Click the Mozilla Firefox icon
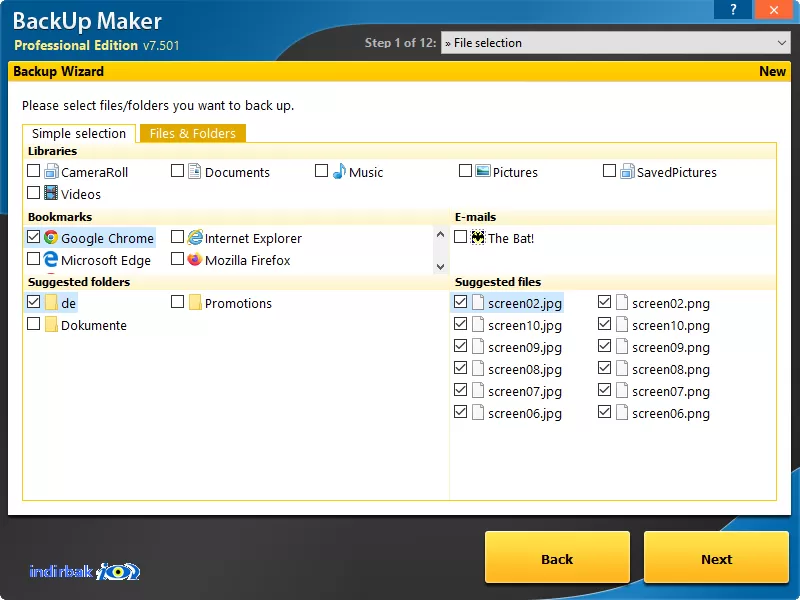This screenshot has width=800, height=600. pos(194,259)
